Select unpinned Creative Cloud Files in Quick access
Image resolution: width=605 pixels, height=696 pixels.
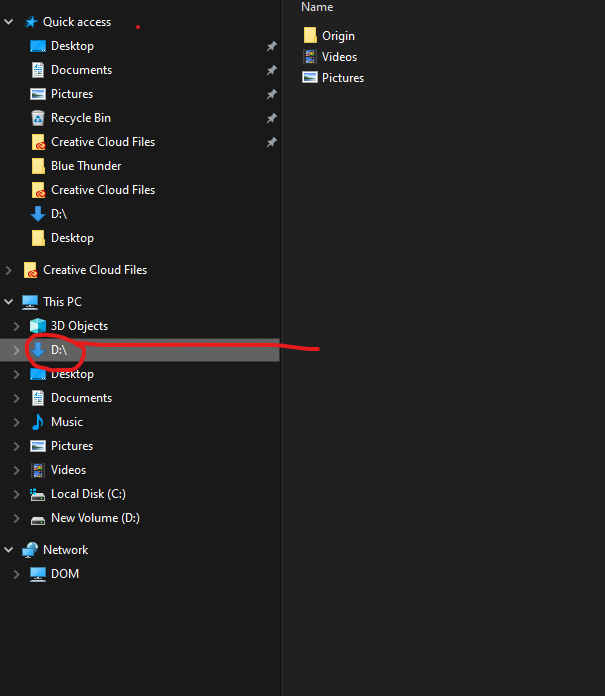coord(103,190)
